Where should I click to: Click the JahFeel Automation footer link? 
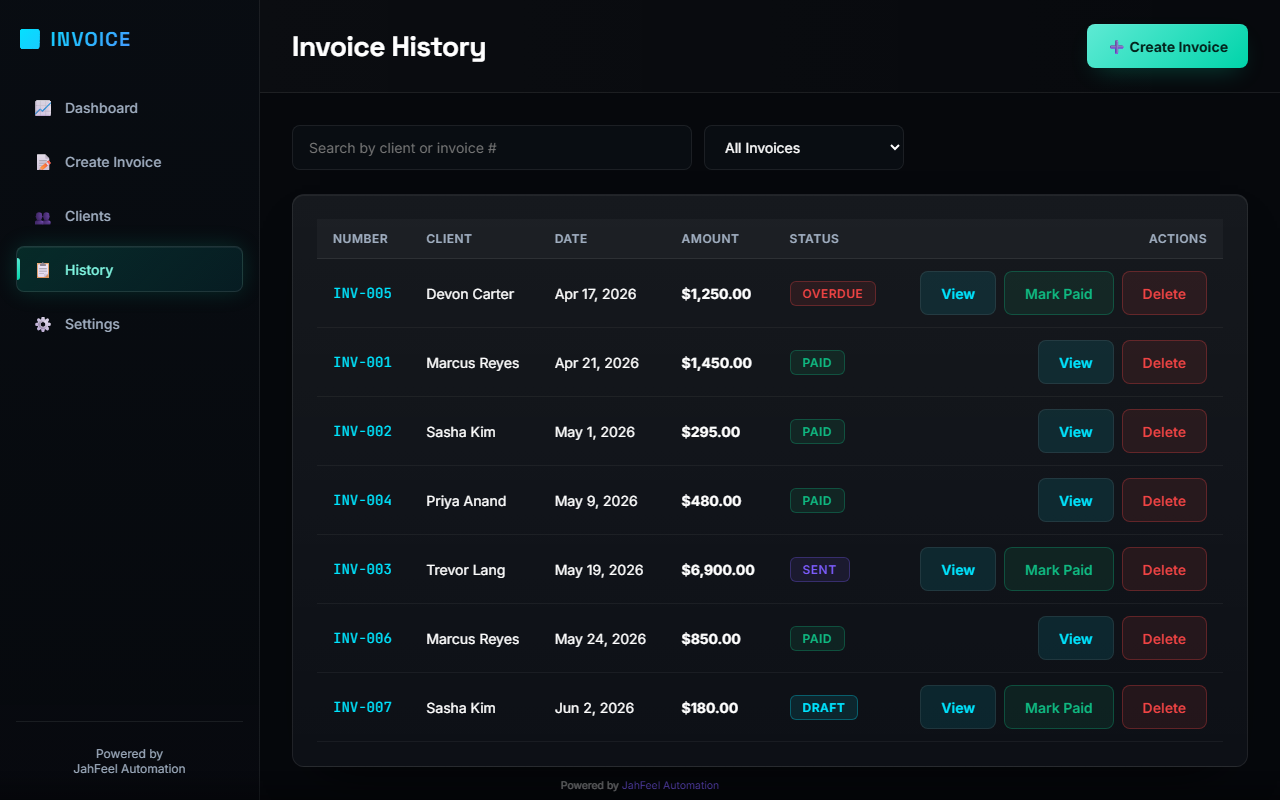[x=670, y=785]
